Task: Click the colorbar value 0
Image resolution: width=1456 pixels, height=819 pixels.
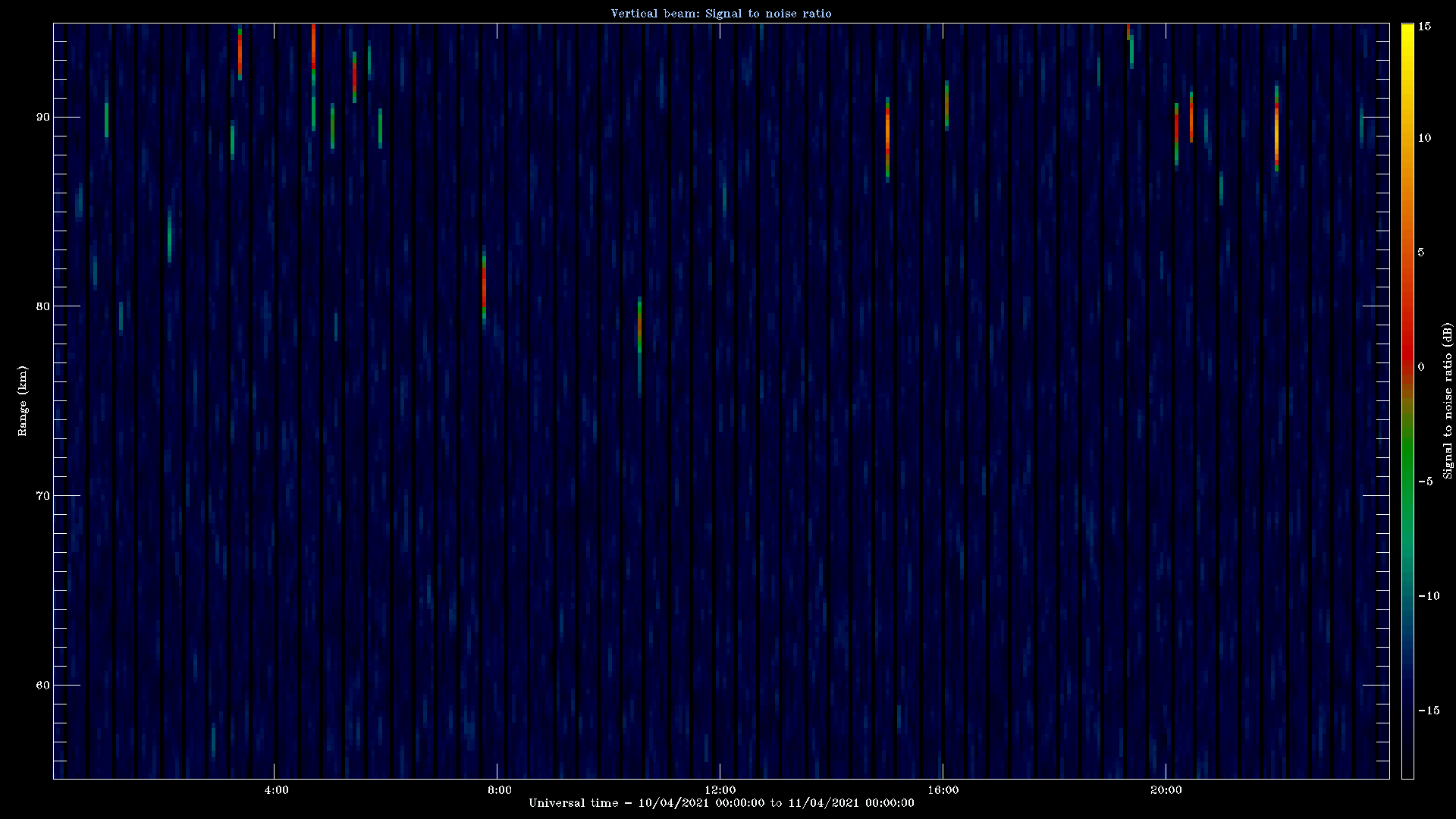Action: 1421,366
